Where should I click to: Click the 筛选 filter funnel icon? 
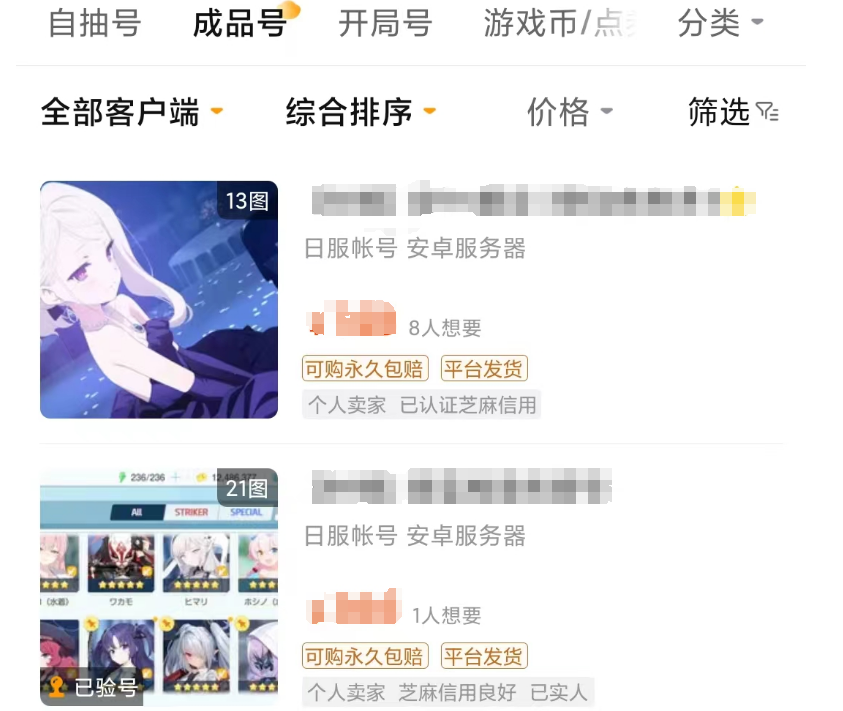coord(767,112)
